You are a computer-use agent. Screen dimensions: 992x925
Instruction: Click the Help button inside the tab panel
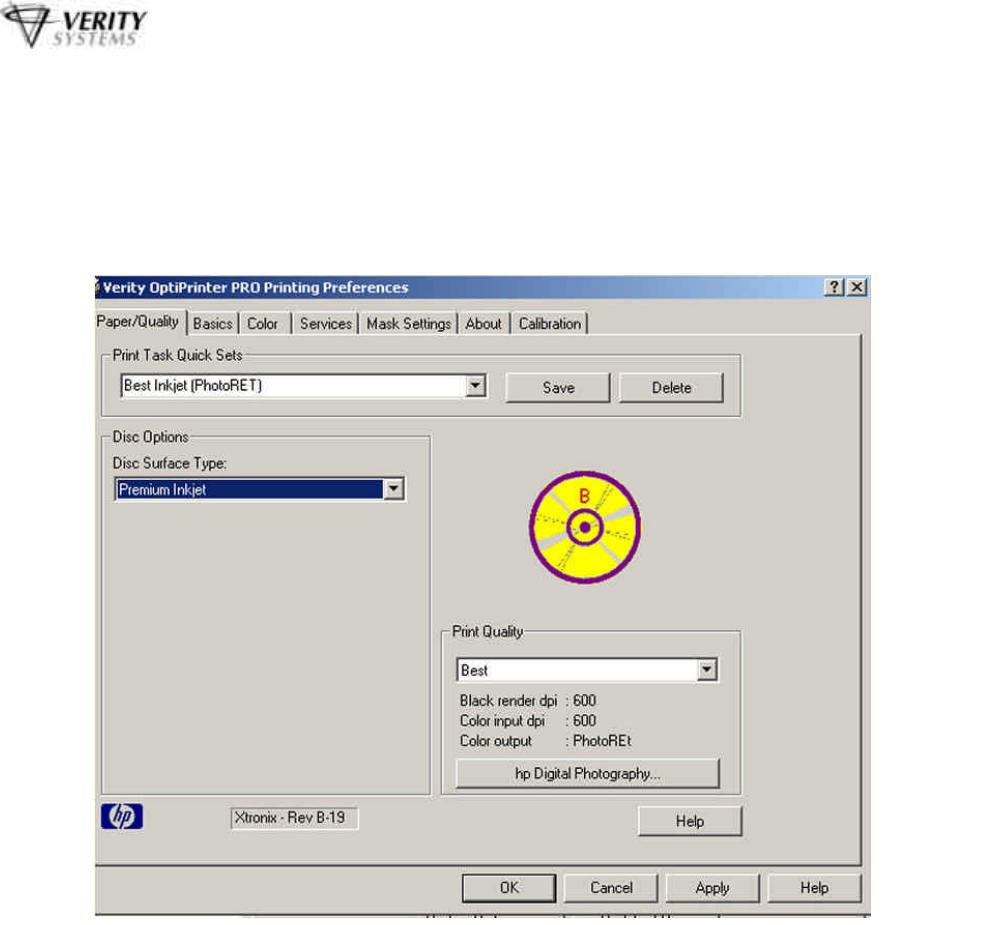(690, 821)
